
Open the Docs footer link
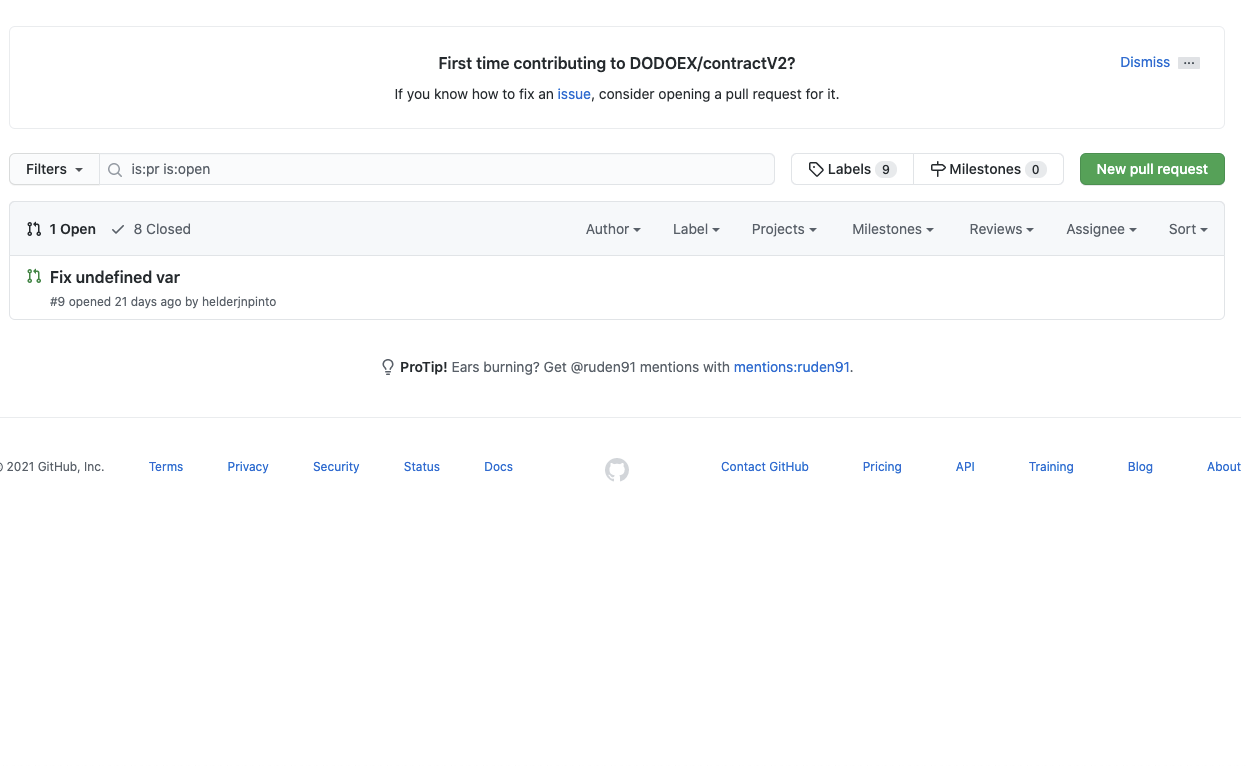pyautogui.click(x=498, y=467)
